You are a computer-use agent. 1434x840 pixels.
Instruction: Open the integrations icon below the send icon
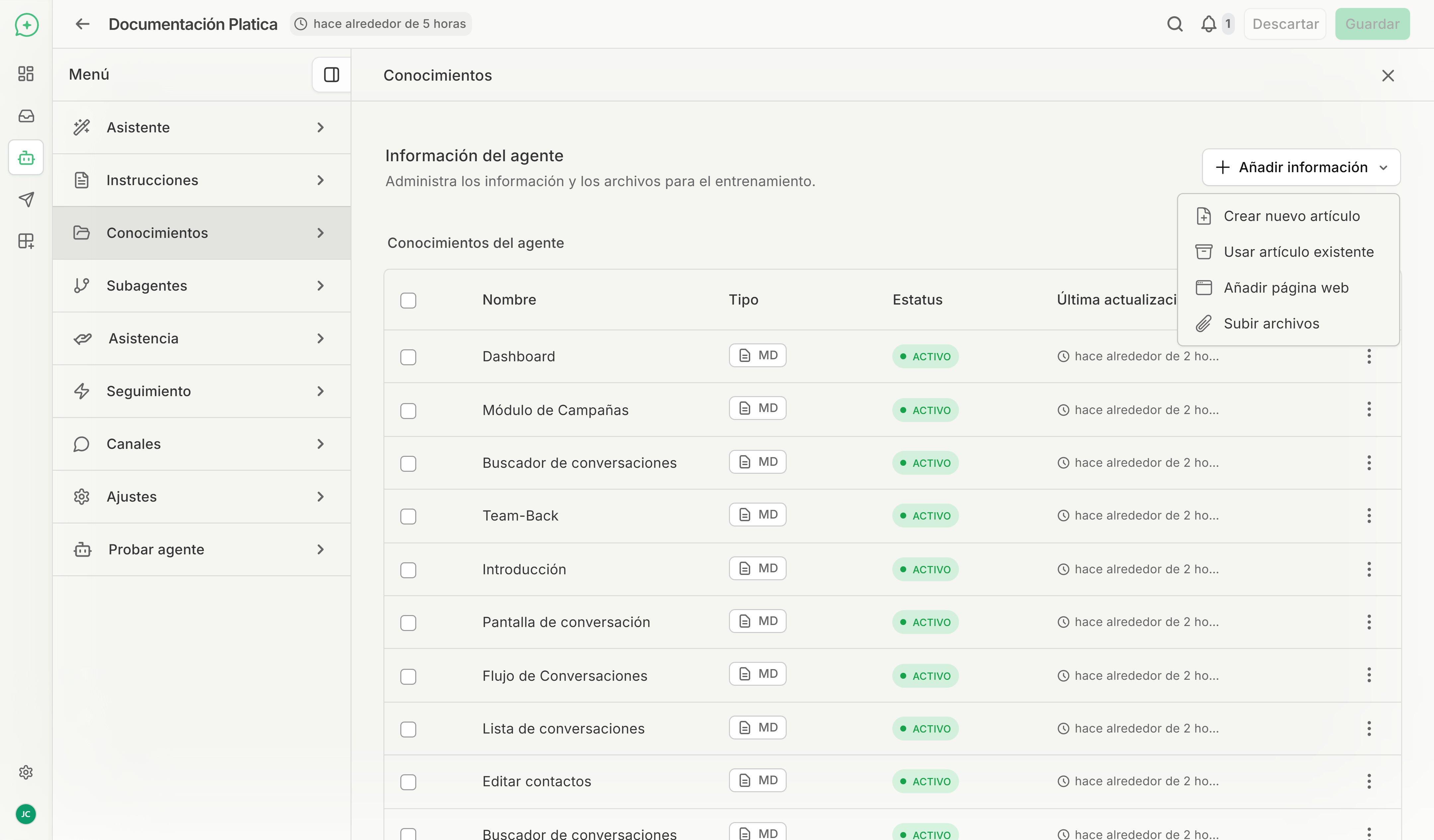coord(26,241)
